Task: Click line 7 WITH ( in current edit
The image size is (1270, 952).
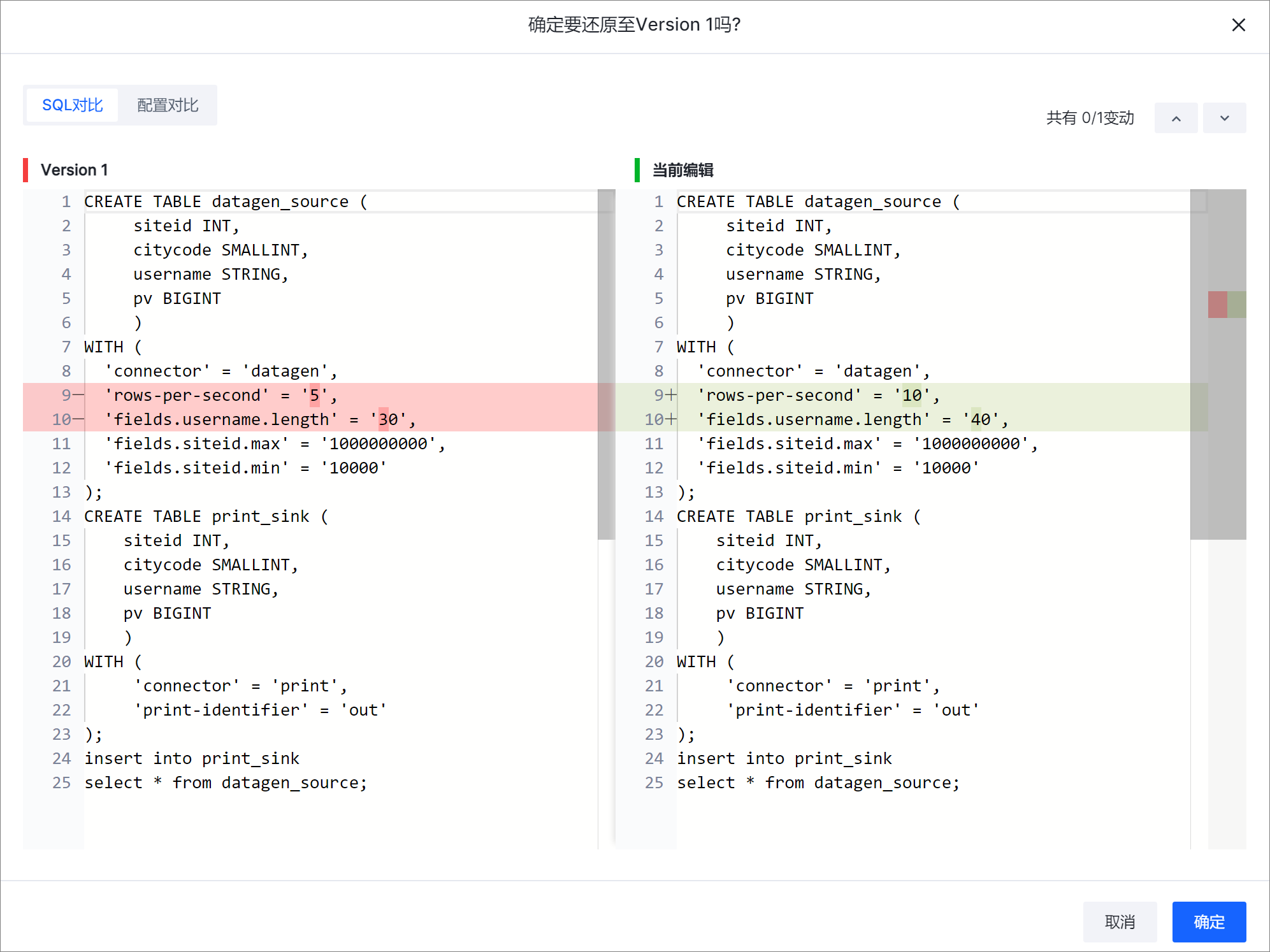Action: point(705,347)
